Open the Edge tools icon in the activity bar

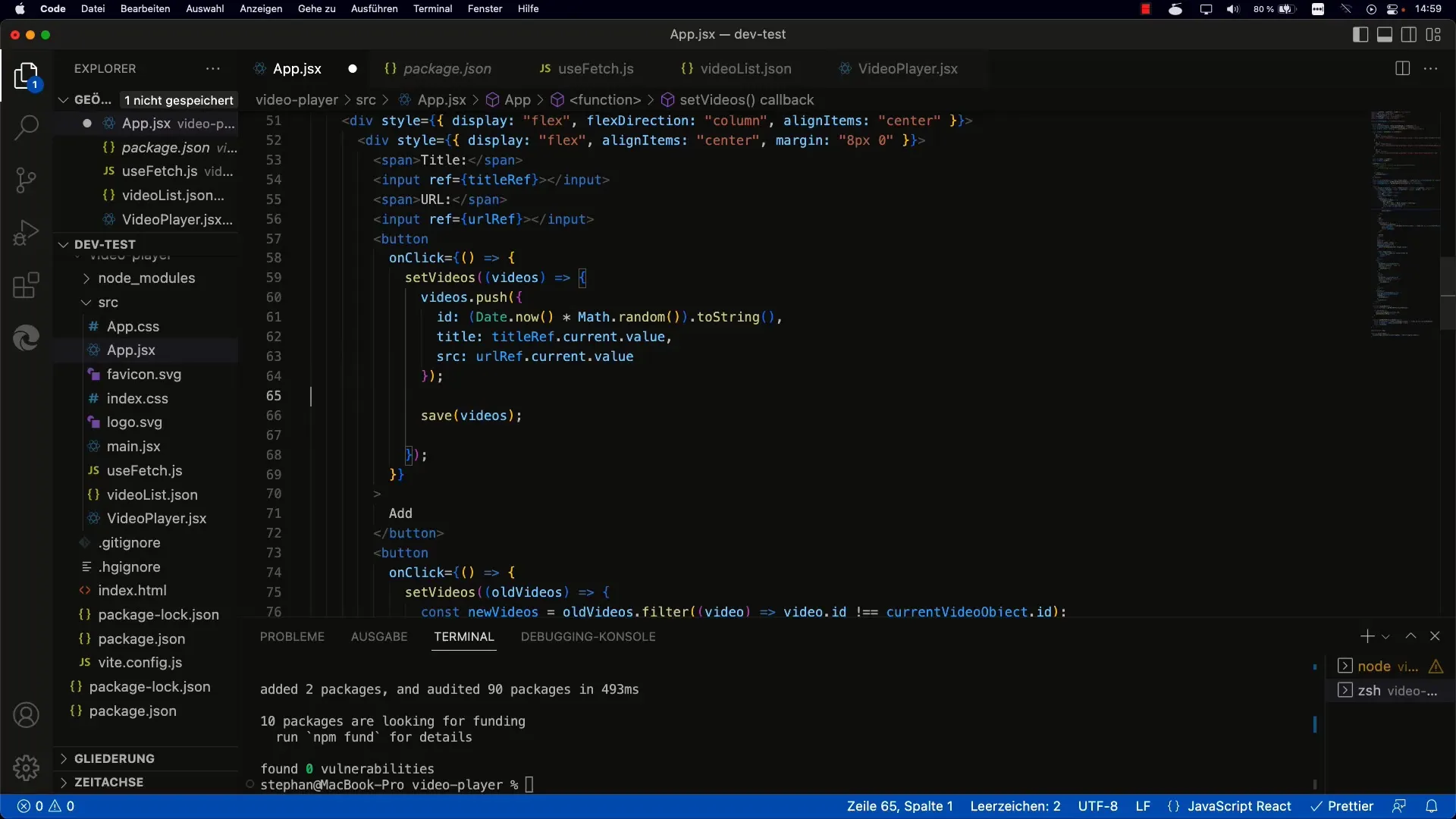tap(26, 338)
